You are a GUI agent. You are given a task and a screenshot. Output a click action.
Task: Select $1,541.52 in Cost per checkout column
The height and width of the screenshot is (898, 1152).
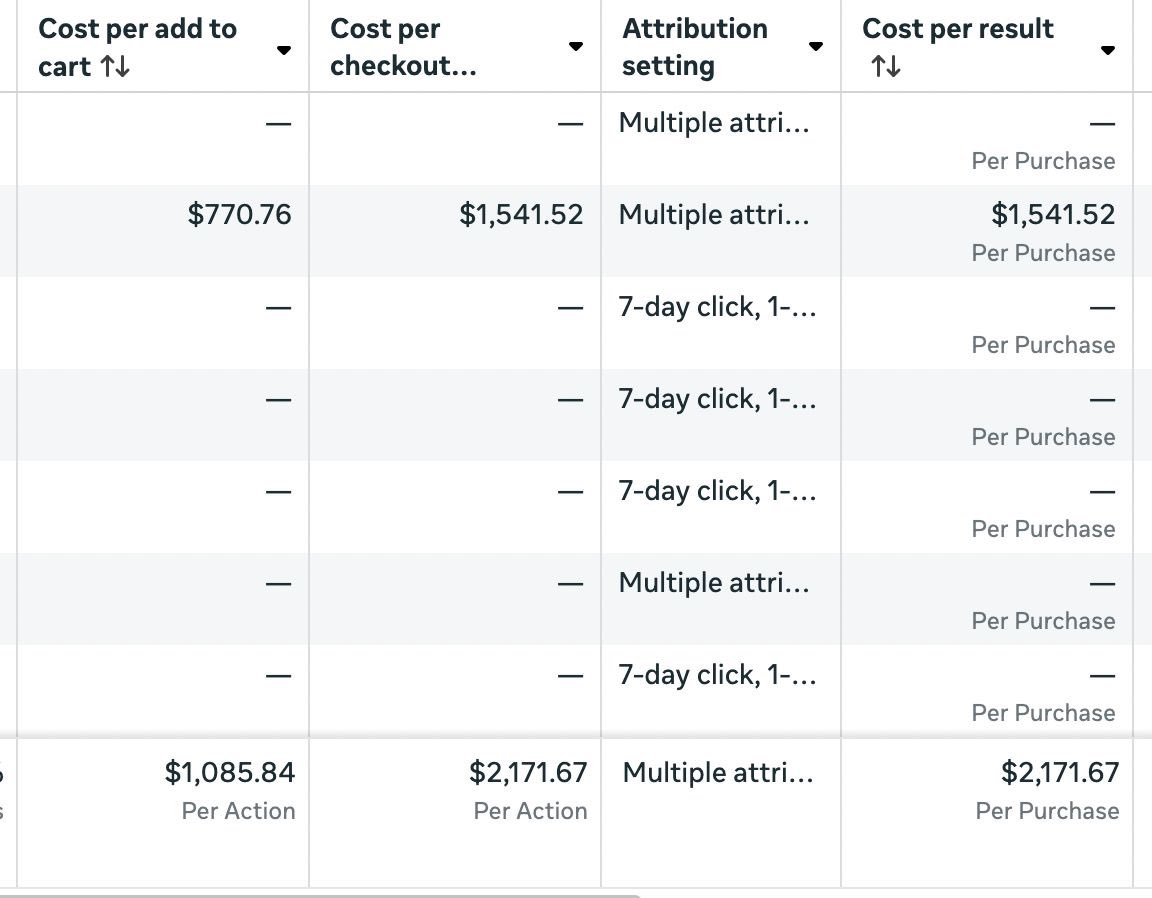point(521,214)
